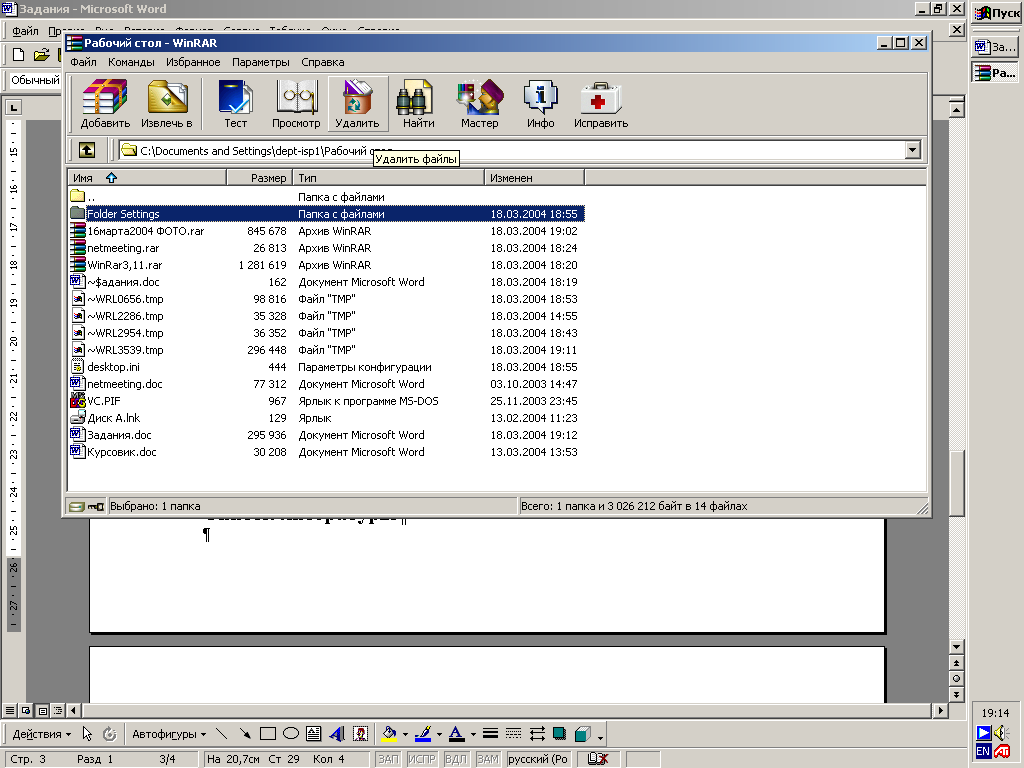Image resolution: width=1024 pixels, height=768 pixels.
Task: Click the 3-D style icon
Action: (582, 734)
